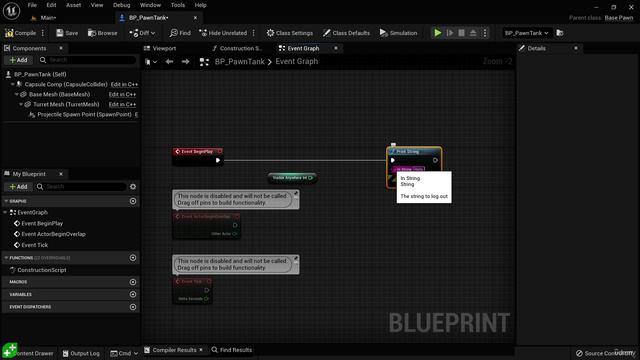Switch to the Viewport tab
The height and width of the screenshot is (360, 640).
click(x=160, y=48)
